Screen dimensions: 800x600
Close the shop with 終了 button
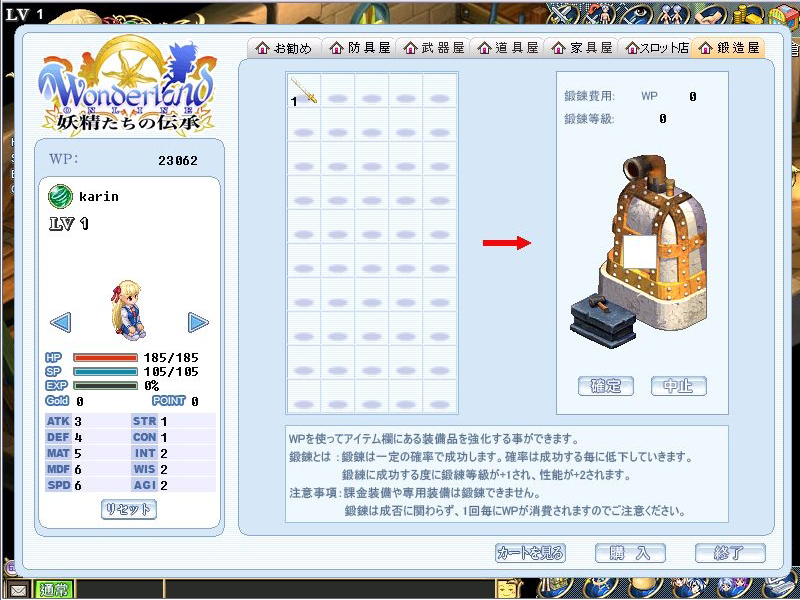click(730, 553)
